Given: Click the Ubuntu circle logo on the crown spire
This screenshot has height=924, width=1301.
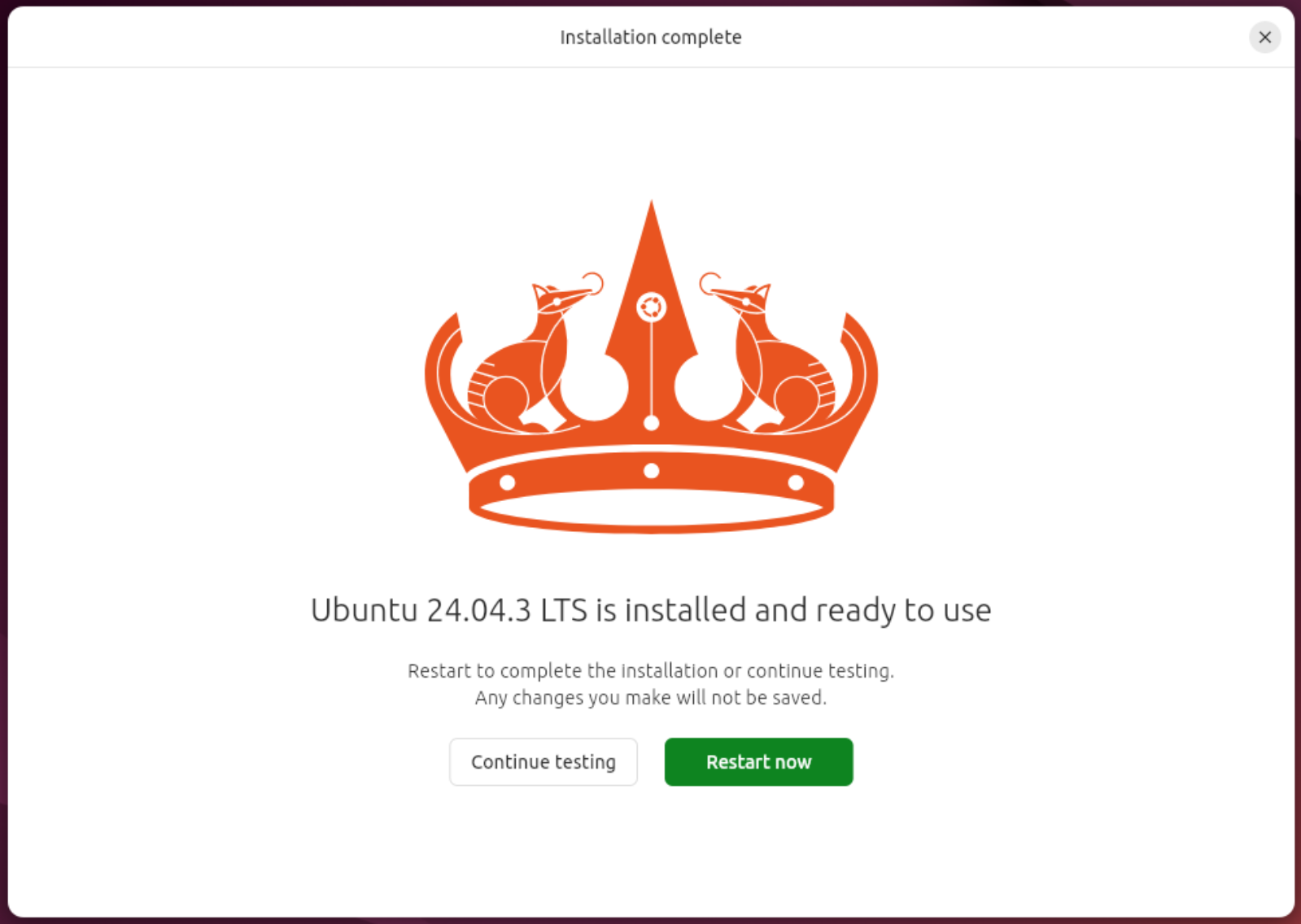Looking at the screenshot, I should pyautogui.click(x=651, y=308).
